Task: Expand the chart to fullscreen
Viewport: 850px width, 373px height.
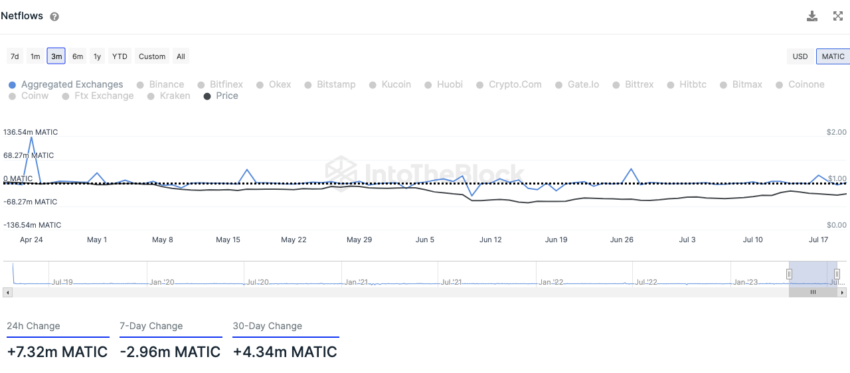Action: (x=838, y=16)
